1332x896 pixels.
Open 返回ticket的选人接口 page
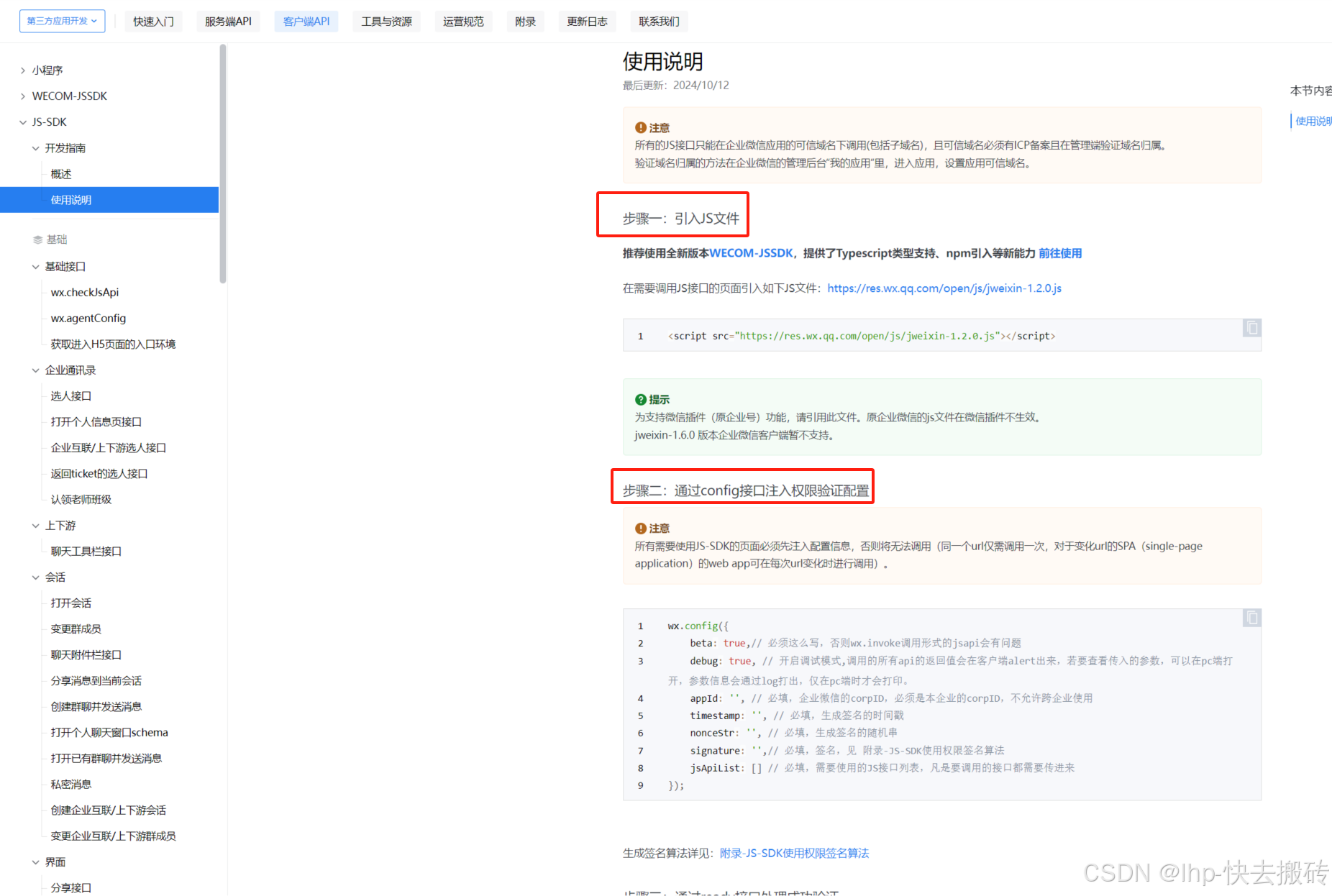click(99, 474)
